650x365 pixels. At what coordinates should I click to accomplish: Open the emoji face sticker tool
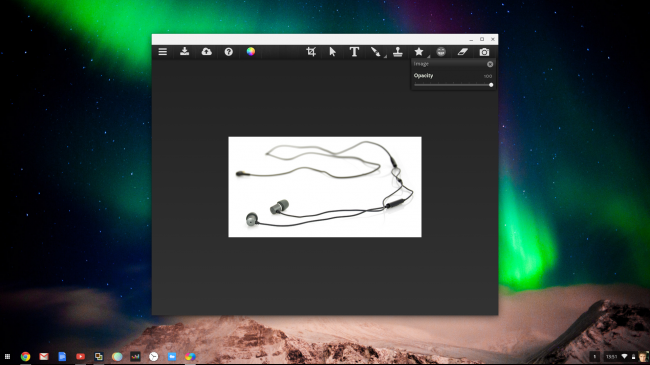(x=441, y=52)
